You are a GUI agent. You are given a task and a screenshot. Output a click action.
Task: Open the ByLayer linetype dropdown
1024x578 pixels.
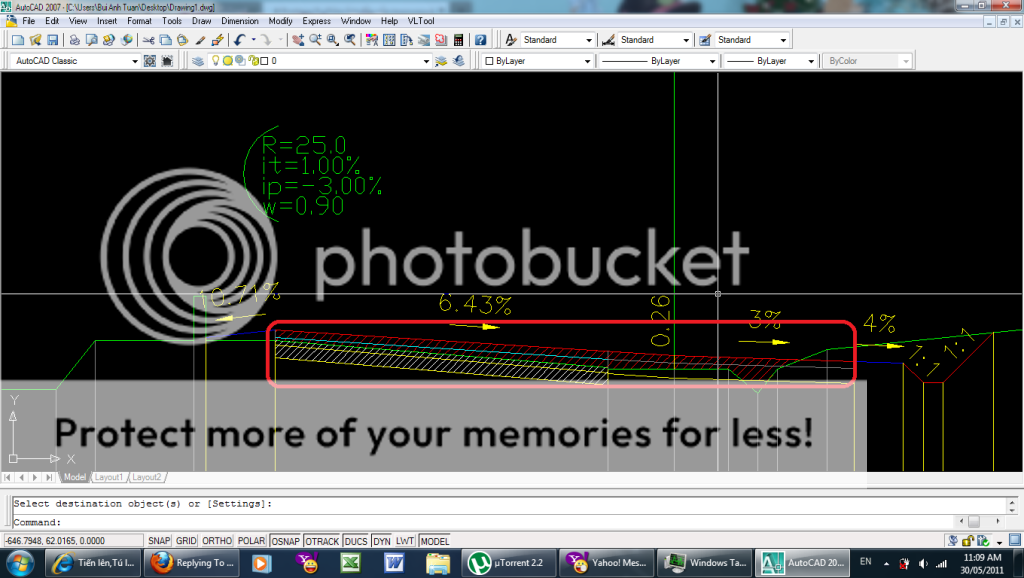tap(658, 61)
